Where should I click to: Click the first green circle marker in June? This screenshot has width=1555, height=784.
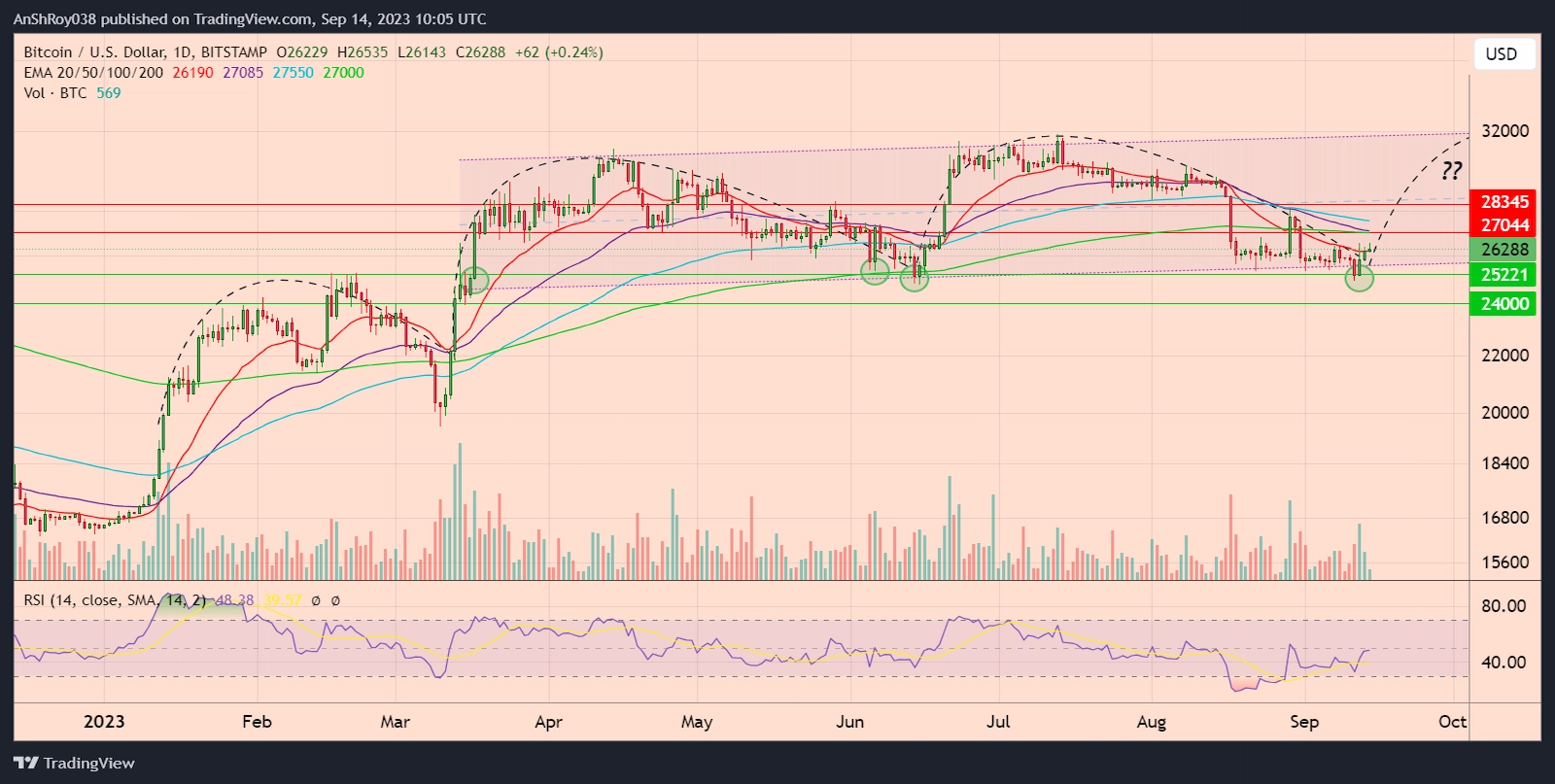pyautogui.click(x=875, y=272)
